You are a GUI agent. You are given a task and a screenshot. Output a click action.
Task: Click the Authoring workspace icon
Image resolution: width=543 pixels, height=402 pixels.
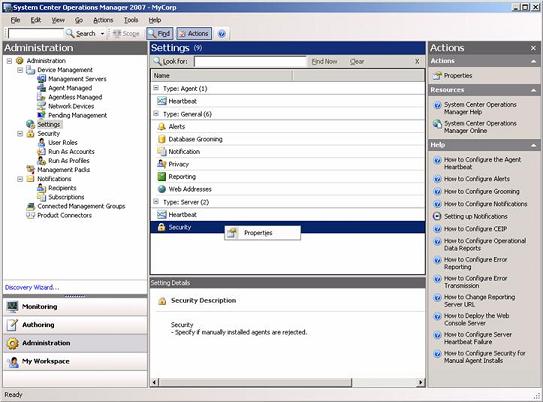point(13,325)
